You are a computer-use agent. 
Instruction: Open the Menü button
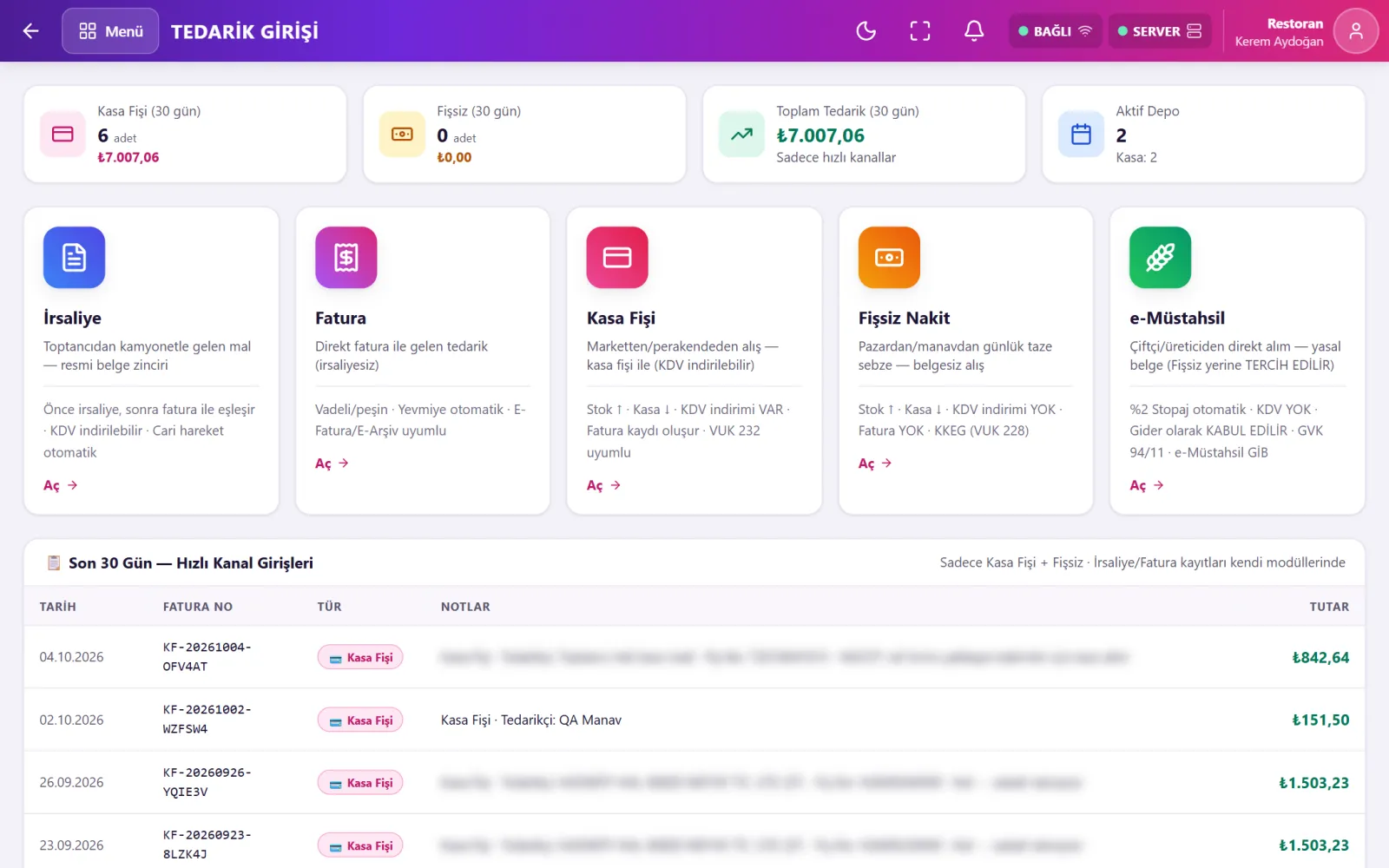point(110,31)
